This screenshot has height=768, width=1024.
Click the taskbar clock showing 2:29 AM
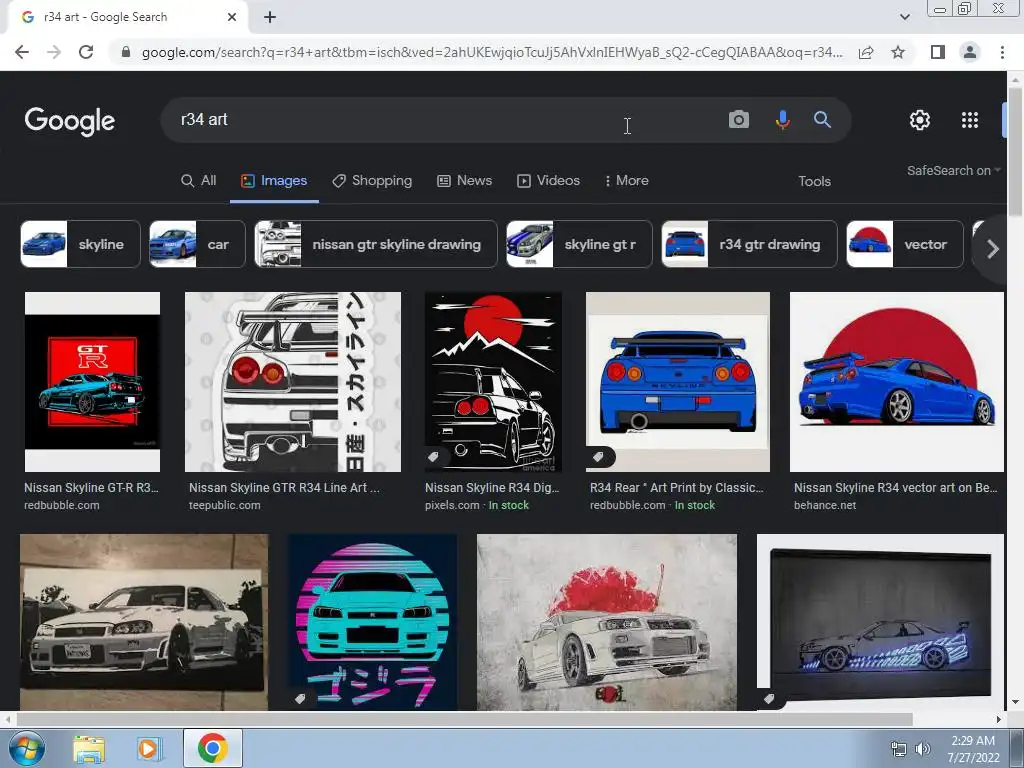[x=973, y=748]
